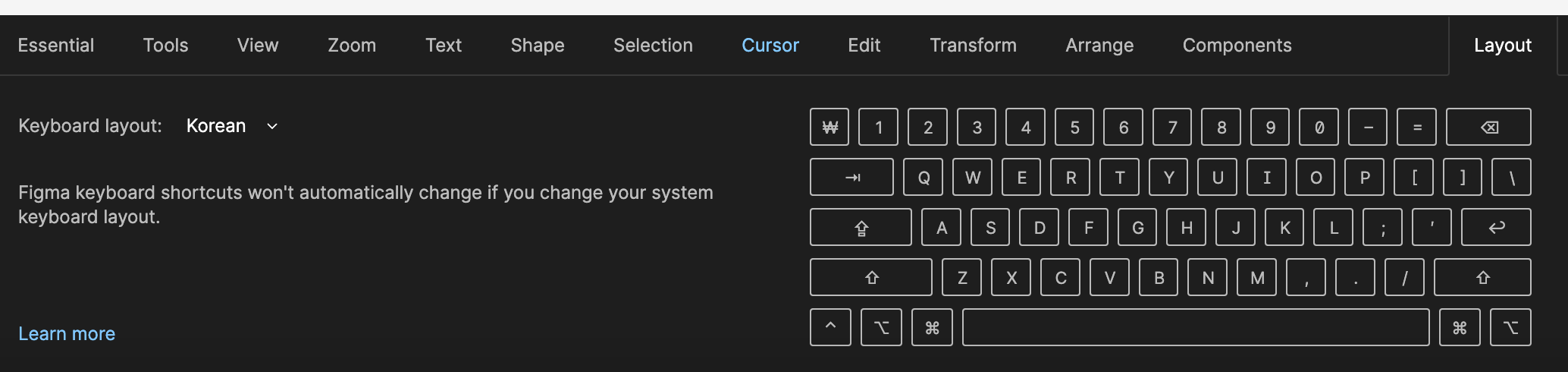Select the Cursor tab
1568x372 pixels.
[x=770, y=45]
